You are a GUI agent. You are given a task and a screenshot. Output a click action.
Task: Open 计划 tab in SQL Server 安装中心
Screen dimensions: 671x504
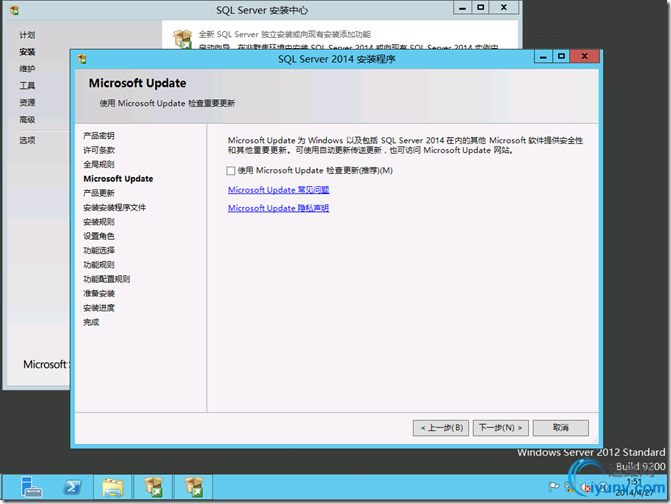click(x=27, y=35)
